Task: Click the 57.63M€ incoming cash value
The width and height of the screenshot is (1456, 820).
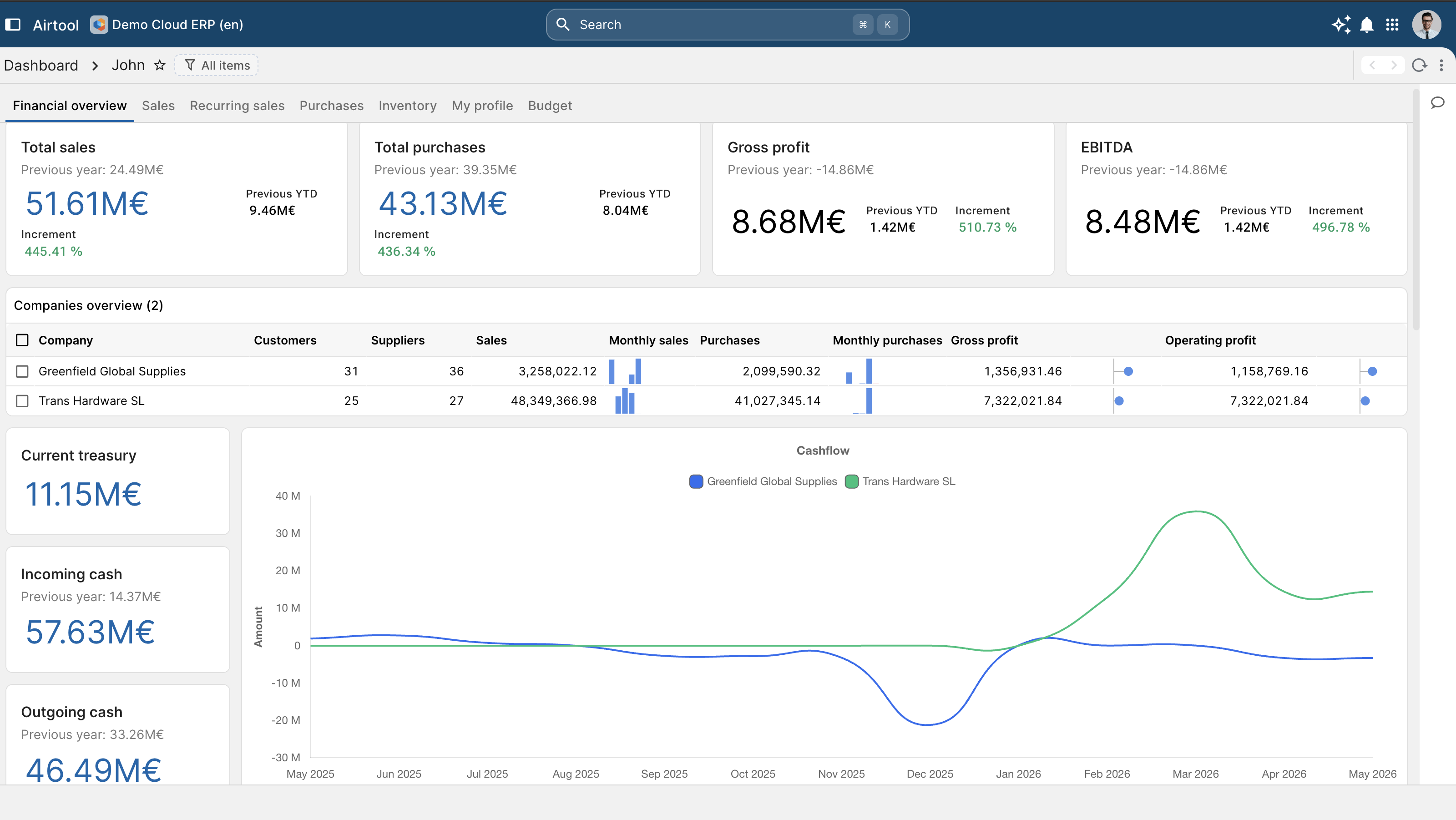Action: tap(90, 632)
